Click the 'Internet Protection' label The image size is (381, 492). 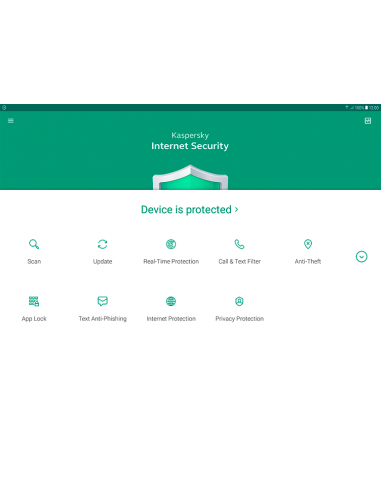click(x=171, y=319)
